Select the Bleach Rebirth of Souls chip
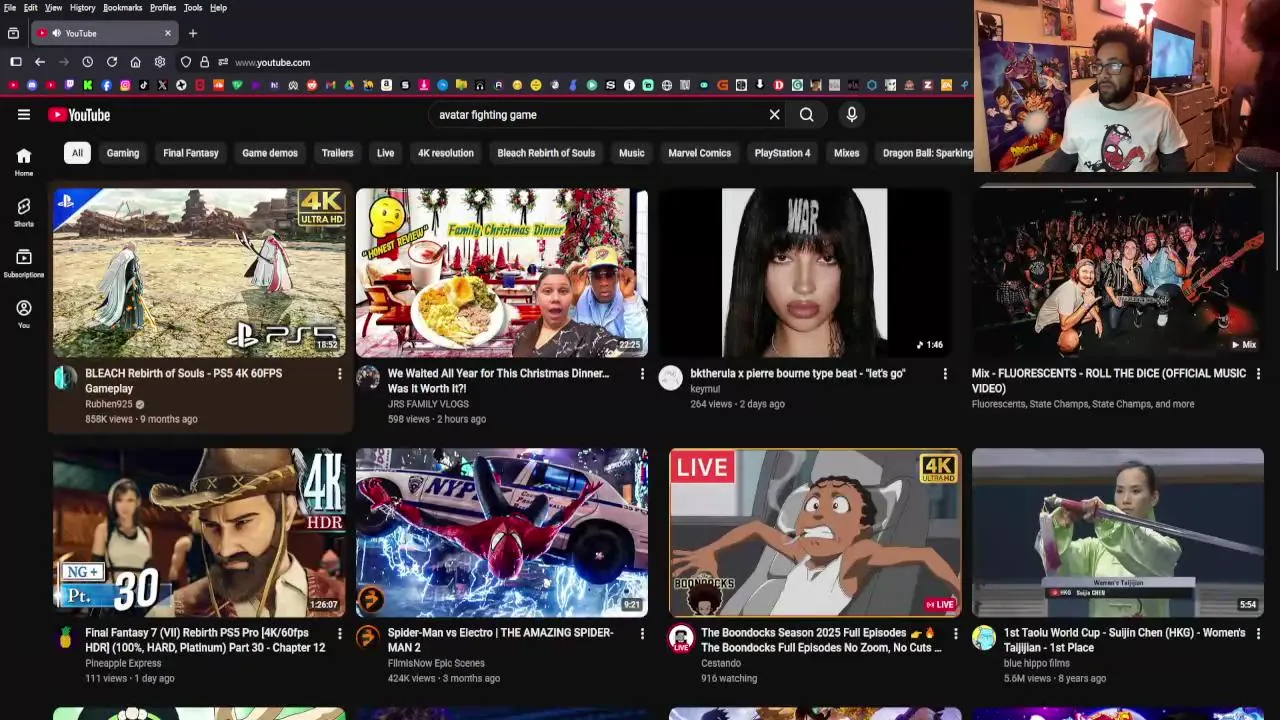Screen dimensions: 1280x720 click(x=546, y=153)
